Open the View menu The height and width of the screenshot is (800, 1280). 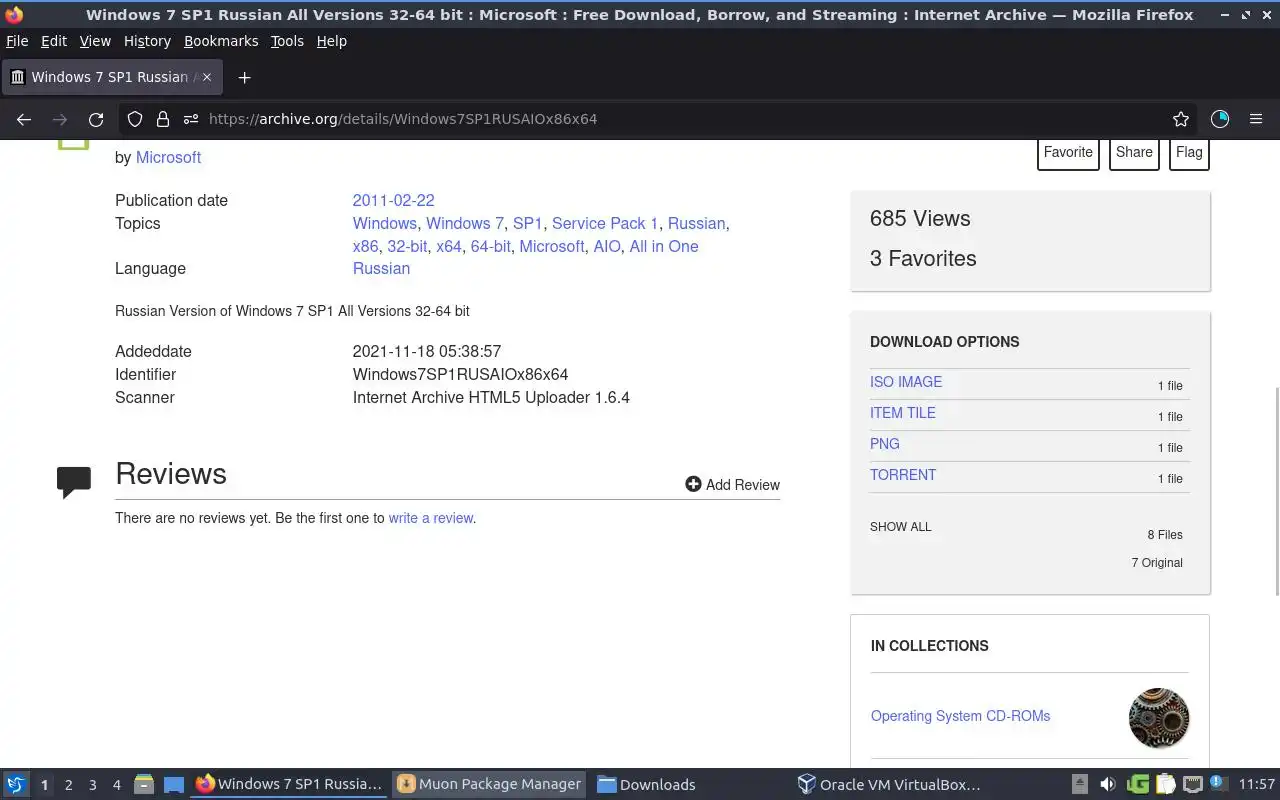pyautogui.click(x=95, y=41)
